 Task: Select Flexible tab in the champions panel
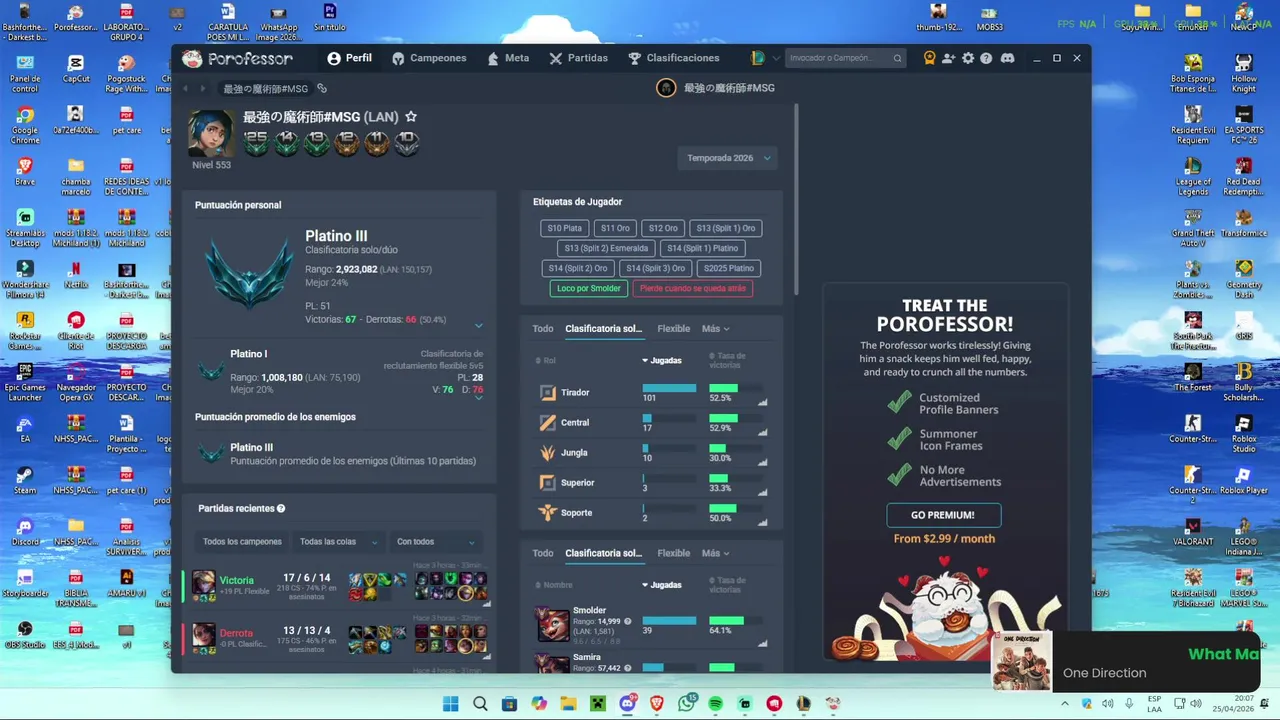pos(673,553)
